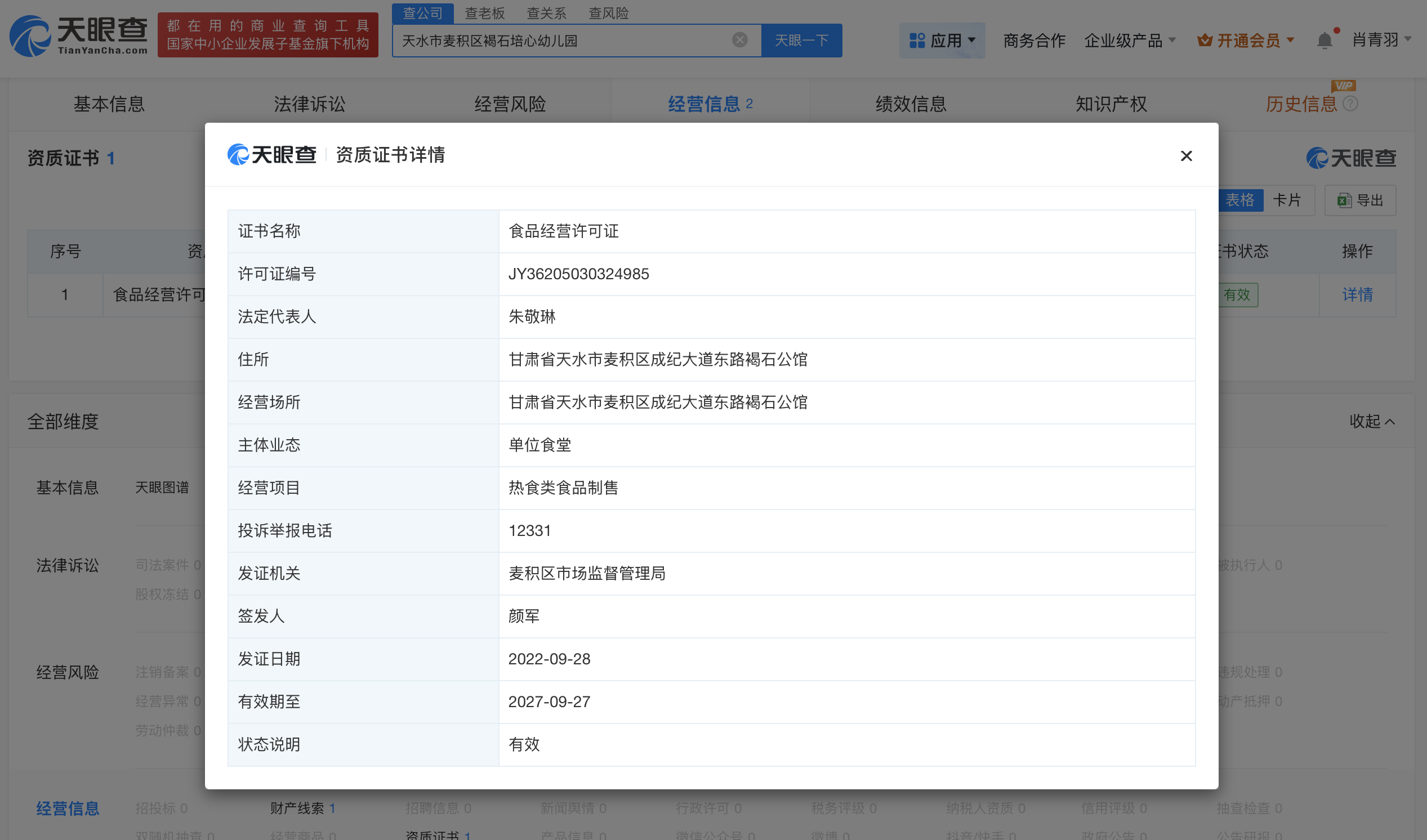Close the 资质证书详情 dialog
Screen dimensions: 1427x840
pos(1186,155)
